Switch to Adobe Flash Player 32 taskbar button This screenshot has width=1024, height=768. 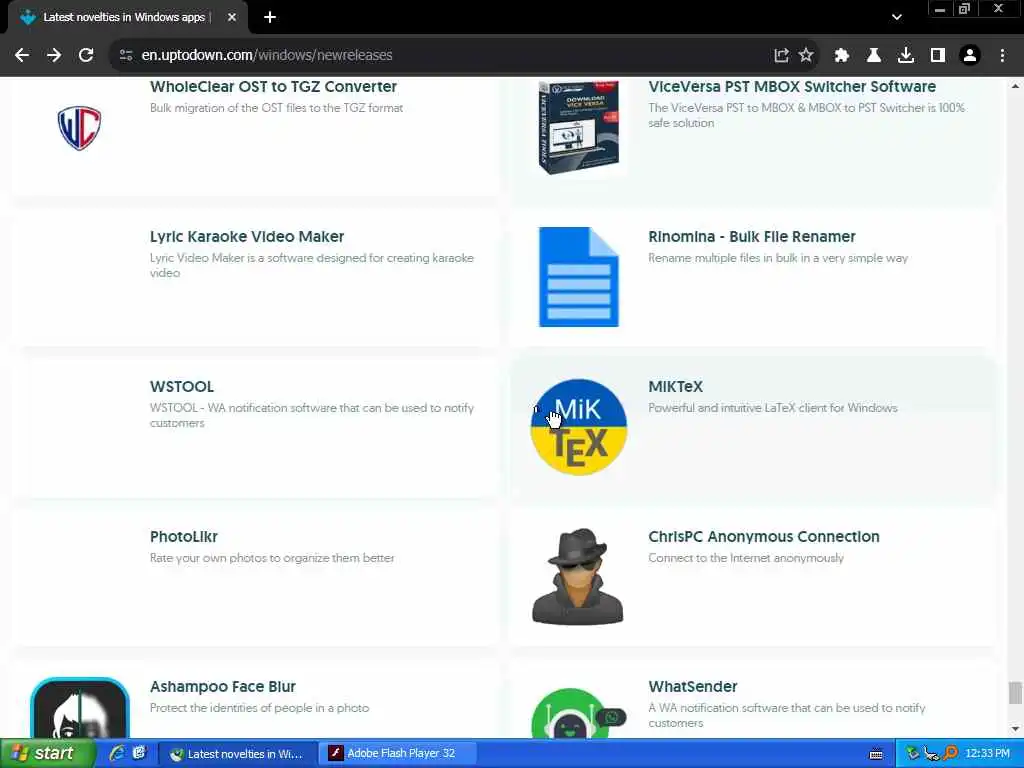399,754
